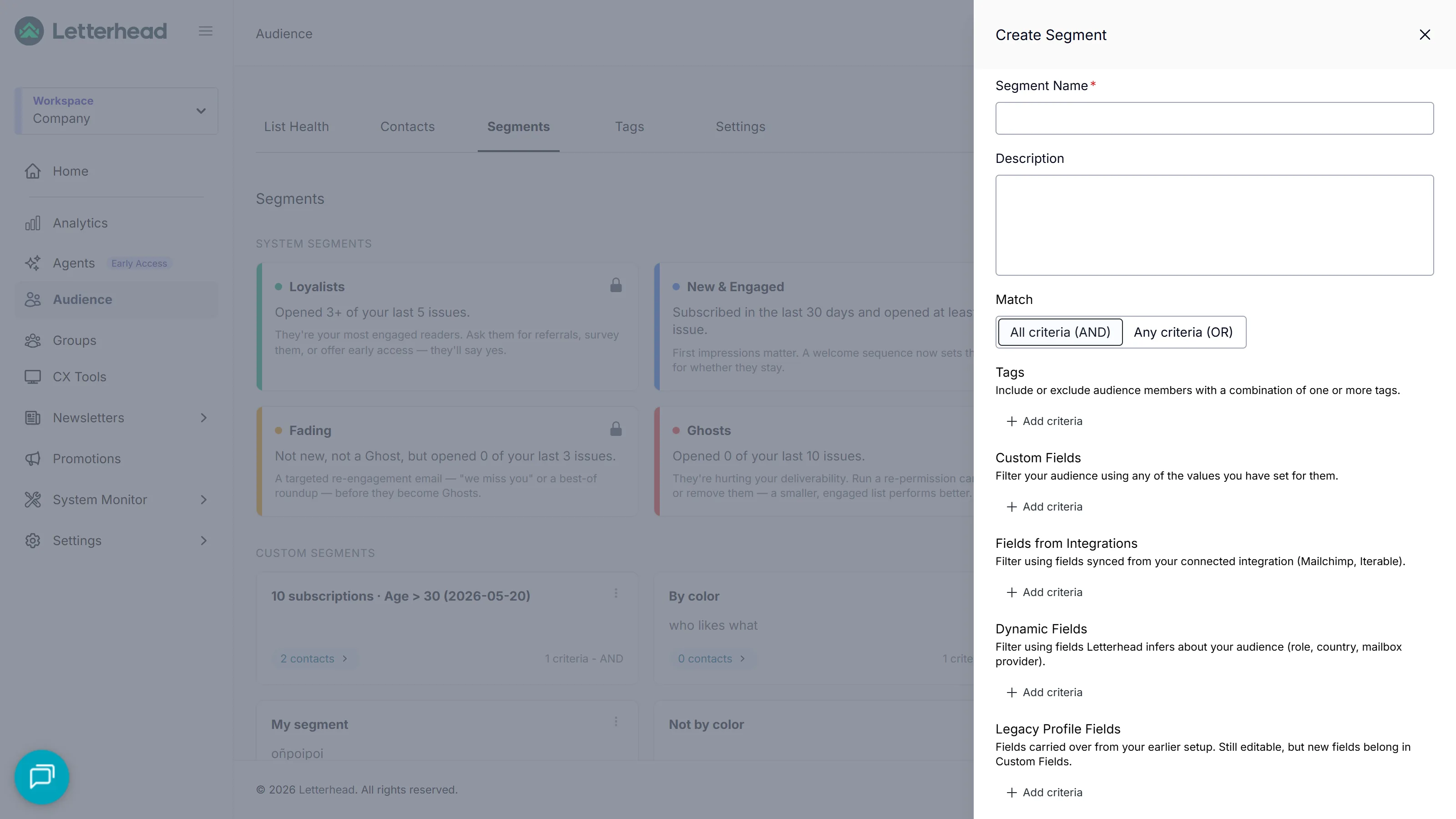Click into the Segment Name field

(x=1214, y=118)
